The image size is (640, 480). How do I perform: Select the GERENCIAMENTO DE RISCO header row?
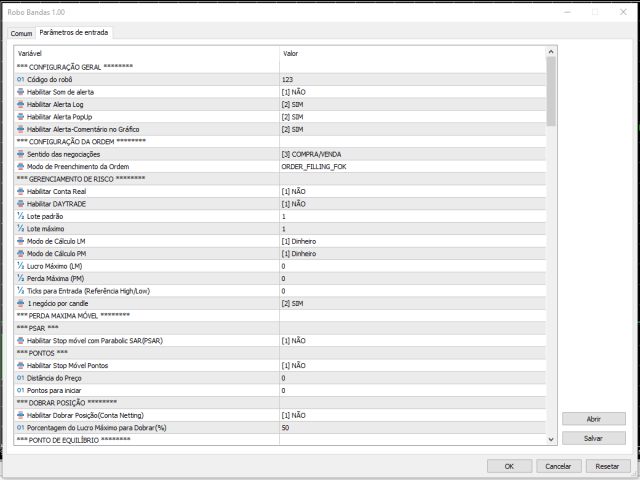[x=280, y=179]
